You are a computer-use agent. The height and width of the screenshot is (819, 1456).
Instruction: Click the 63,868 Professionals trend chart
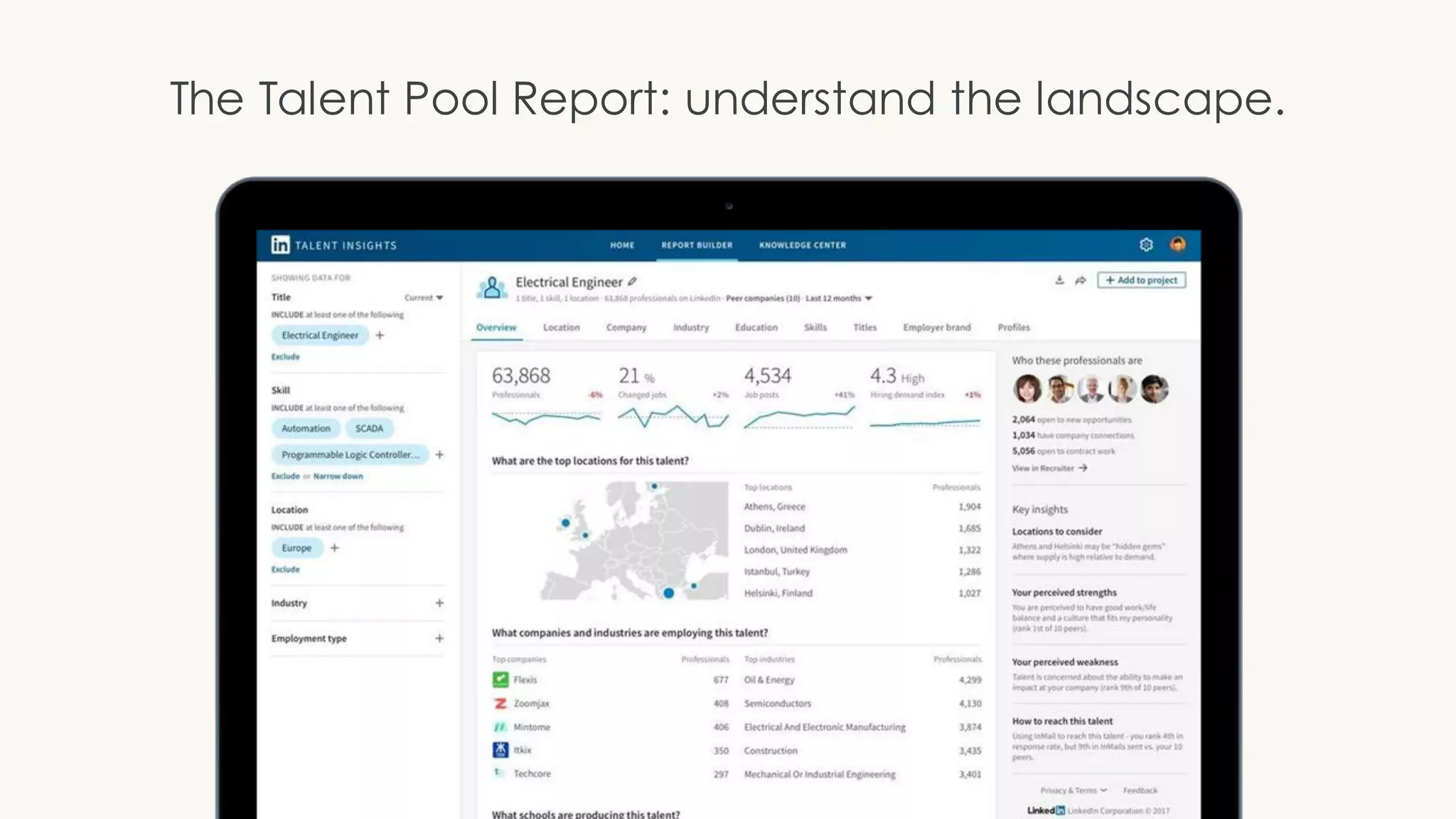547,417
